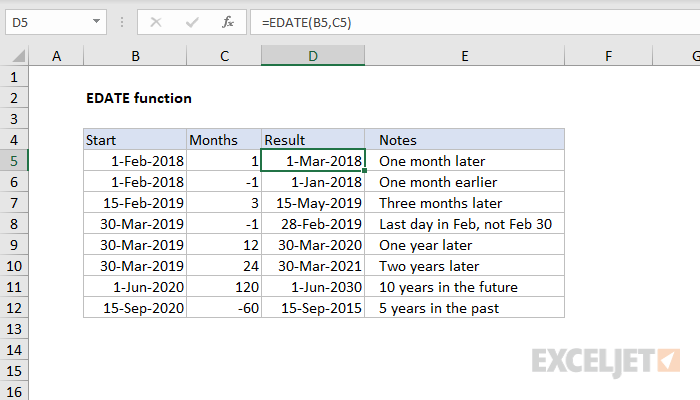
Task: Select column B header
Action: [x=135, y=57]
